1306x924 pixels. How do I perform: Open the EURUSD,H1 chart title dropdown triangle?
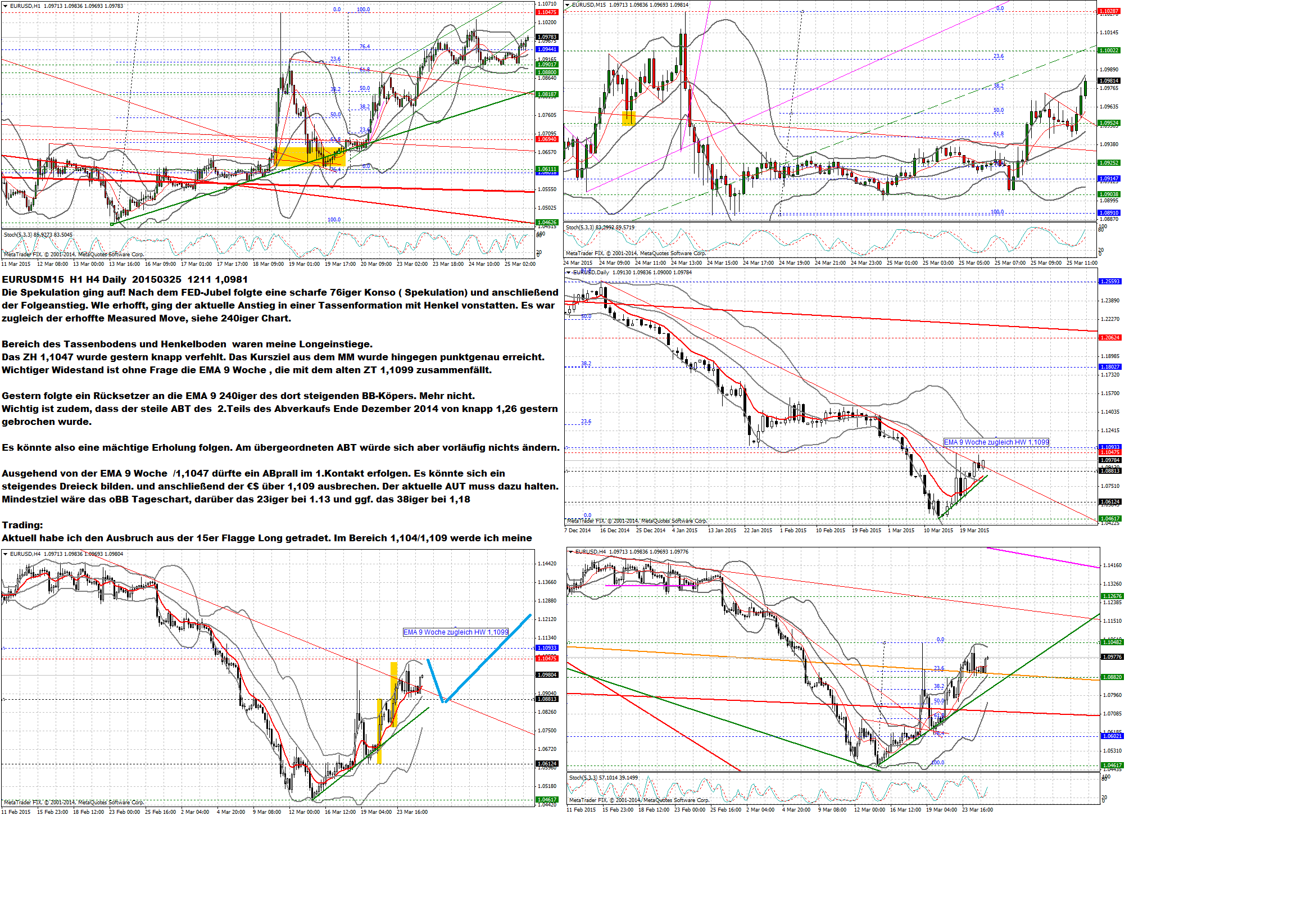[x=5, y=6]
